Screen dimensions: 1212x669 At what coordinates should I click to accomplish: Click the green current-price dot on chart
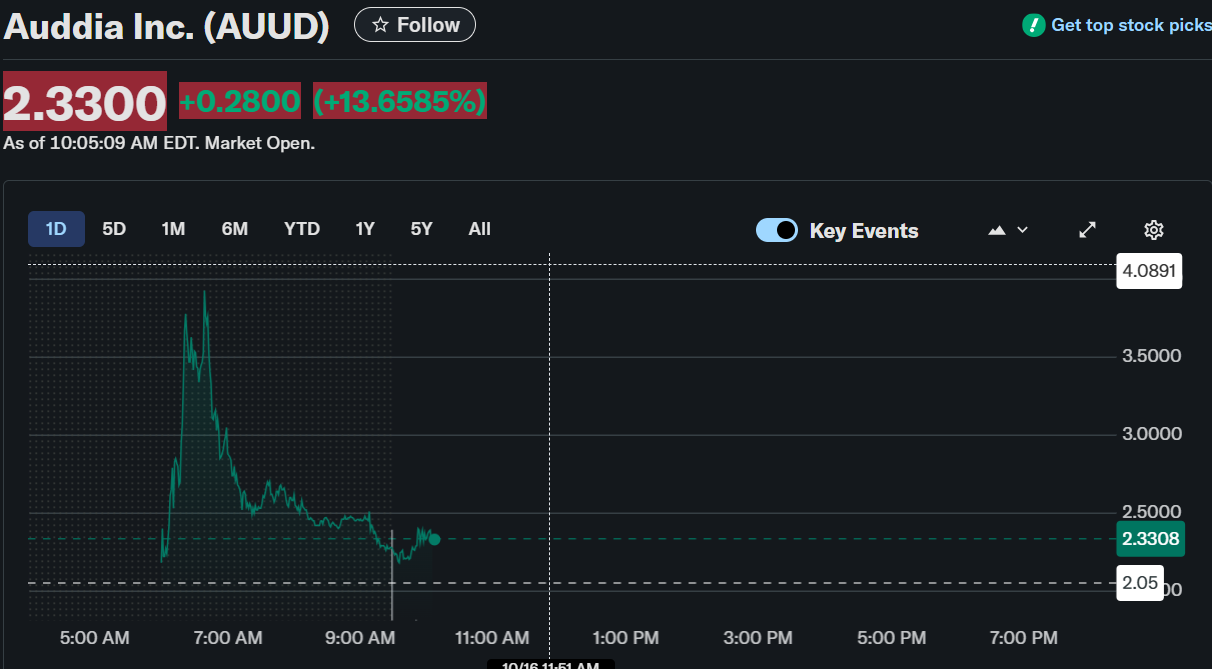pos(434,539)
